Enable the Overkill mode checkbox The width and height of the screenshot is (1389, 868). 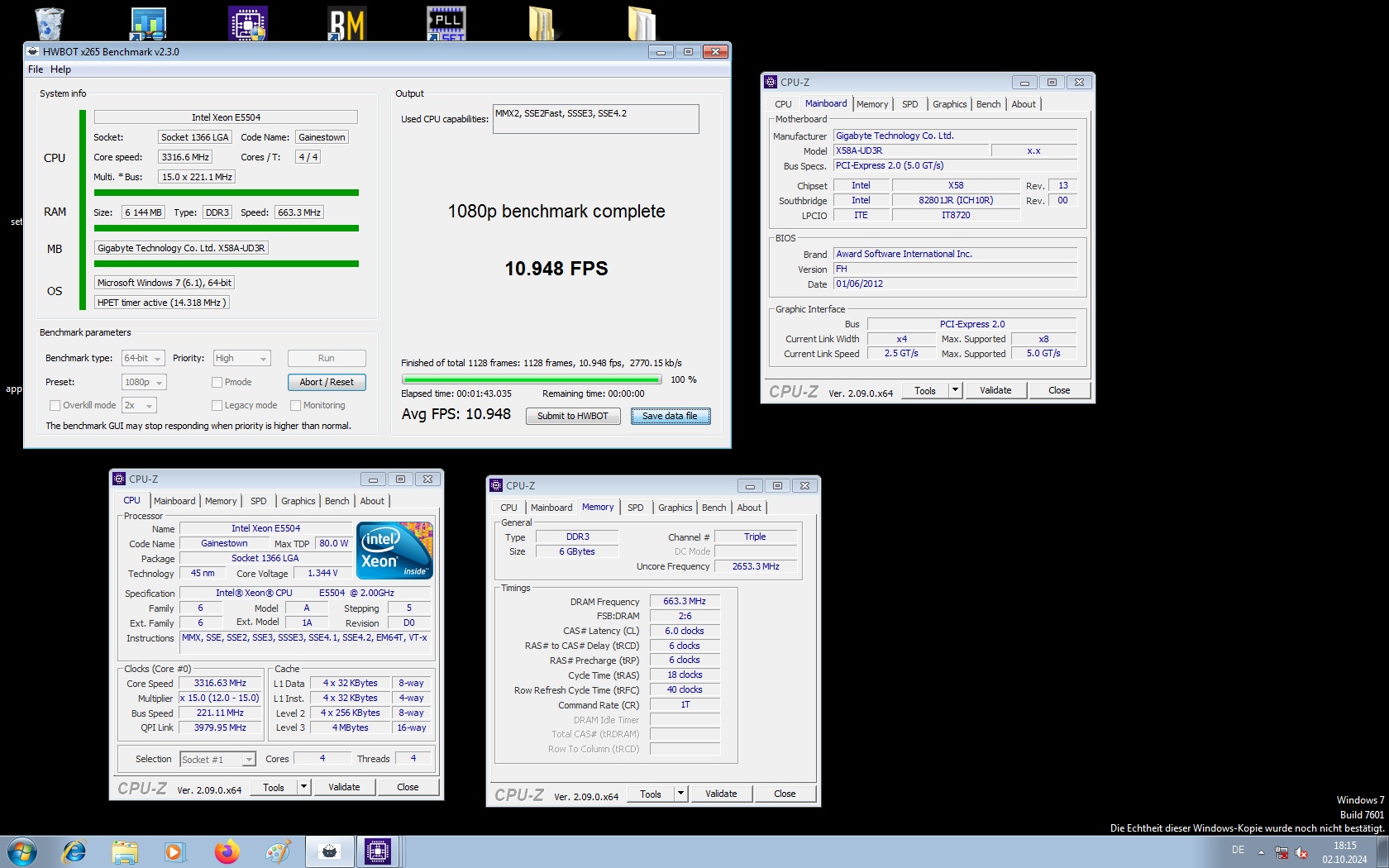[x=55, y=405]
